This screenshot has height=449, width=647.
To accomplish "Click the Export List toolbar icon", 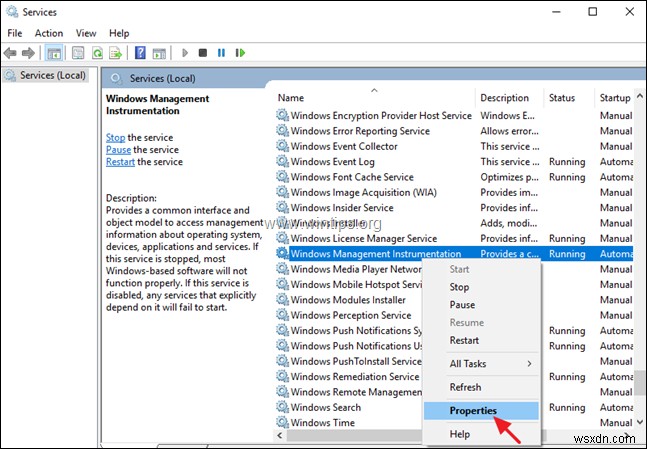I will 116,53.
